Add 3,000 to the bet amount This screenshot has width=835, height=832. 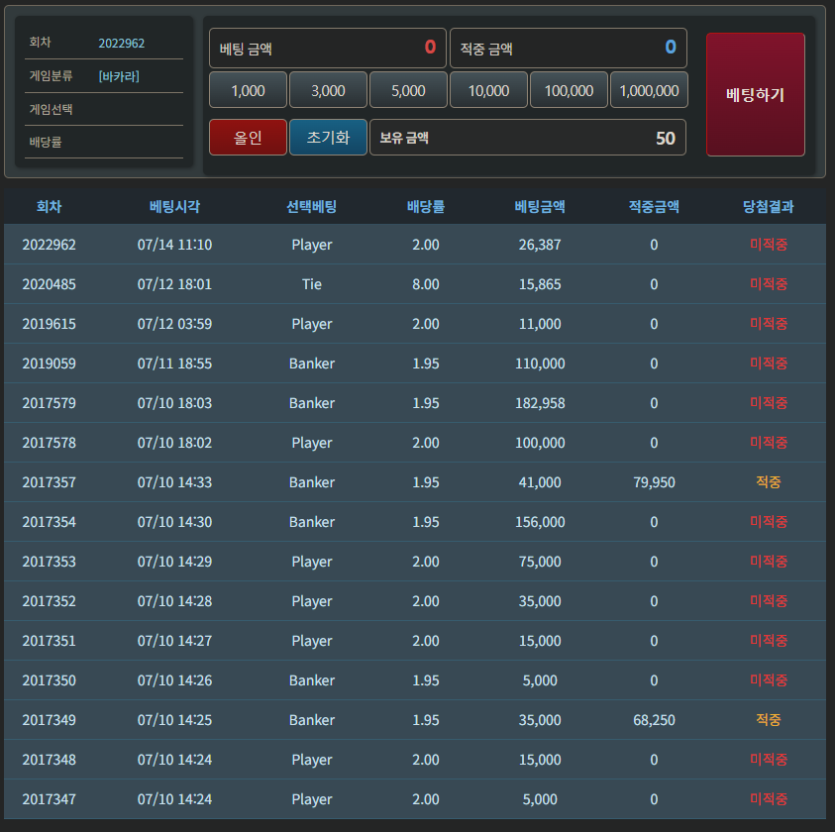[x=328, y=90]
